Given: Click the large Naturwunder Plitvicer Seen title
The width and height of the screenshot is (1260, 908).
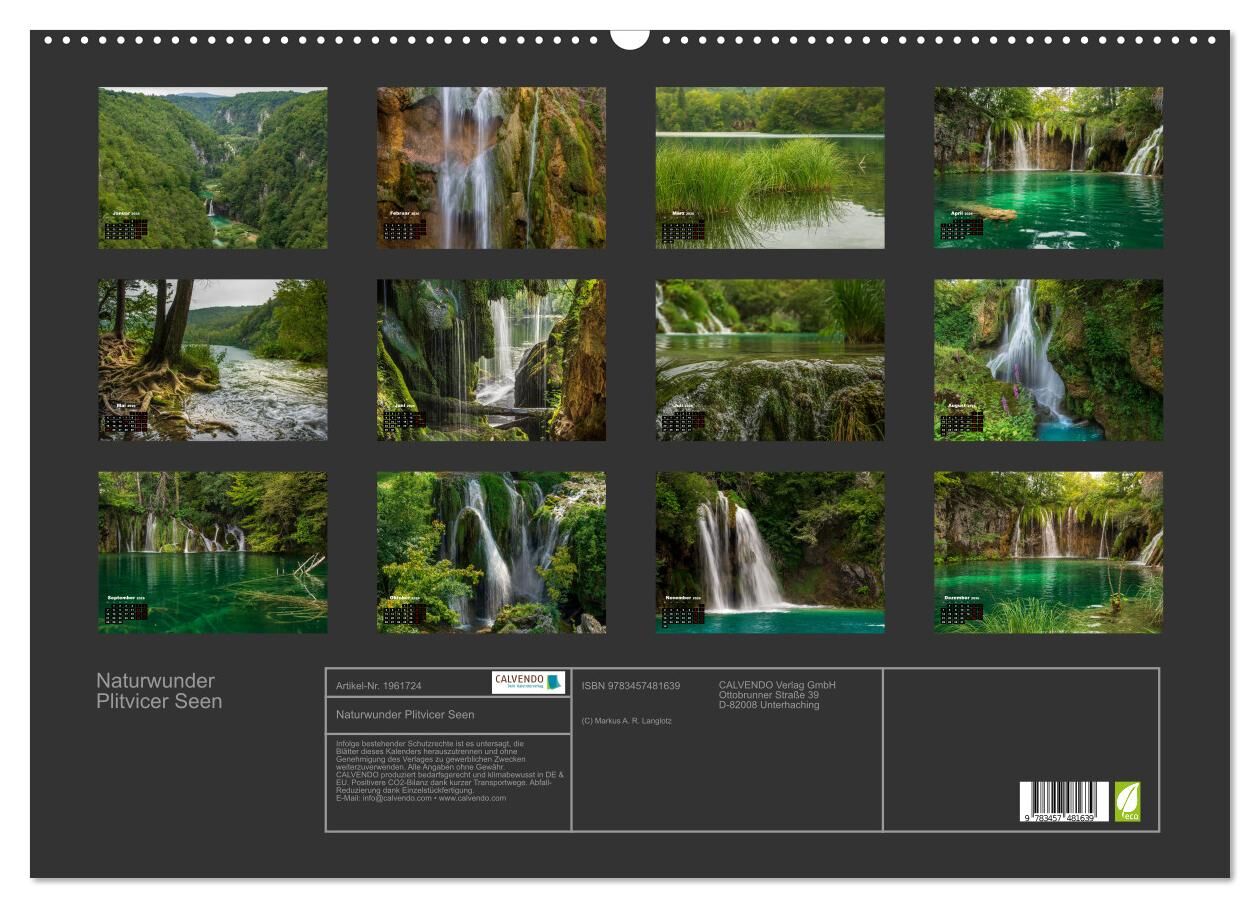Looking at the screenshot, I should click(159, 691).
